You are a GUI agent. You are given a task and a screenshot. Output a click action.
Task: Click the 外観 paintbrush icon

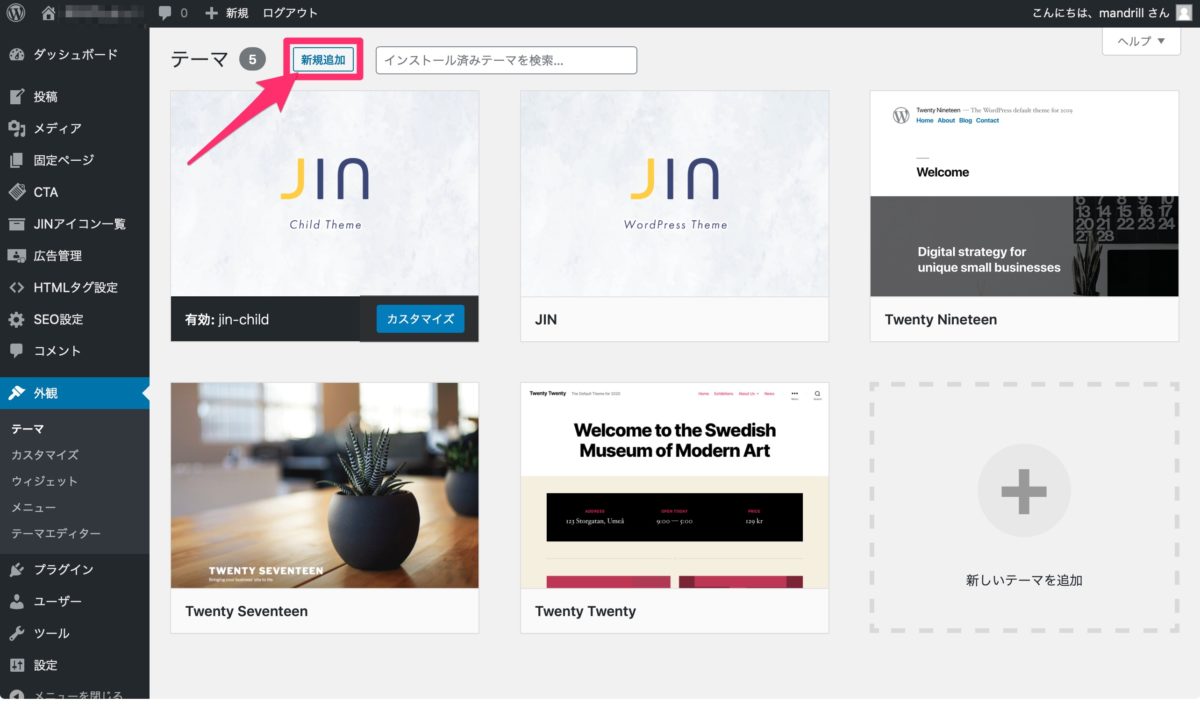(x=17, y=393)
